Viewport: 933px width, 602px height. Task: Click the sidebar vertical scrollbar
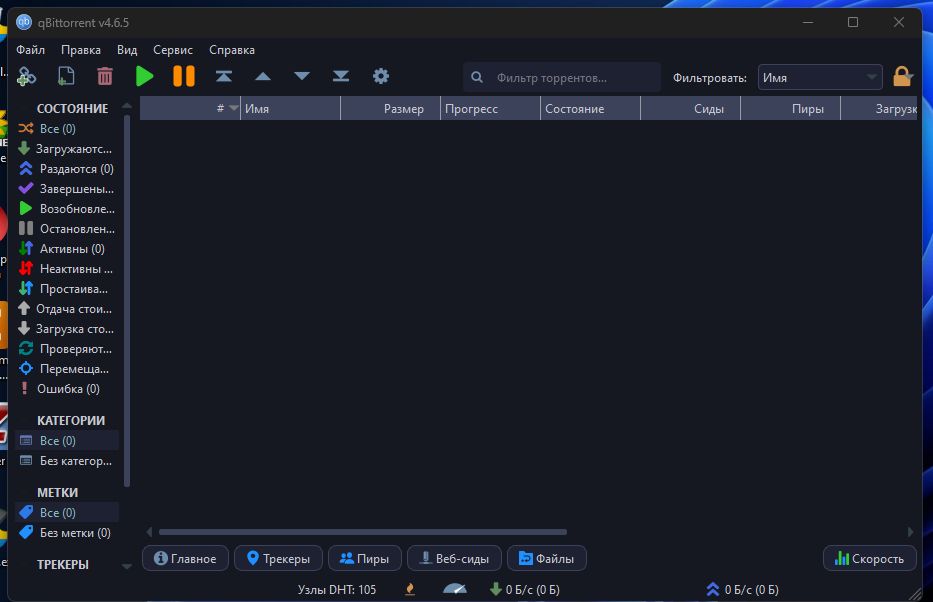(127, 300)
